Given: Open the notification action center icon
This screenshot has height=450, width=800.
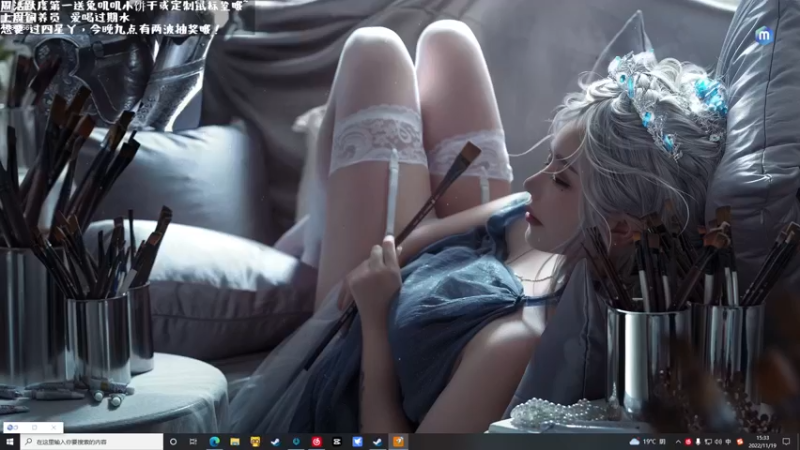Looking at the screenshot, I should click(786, 442).
